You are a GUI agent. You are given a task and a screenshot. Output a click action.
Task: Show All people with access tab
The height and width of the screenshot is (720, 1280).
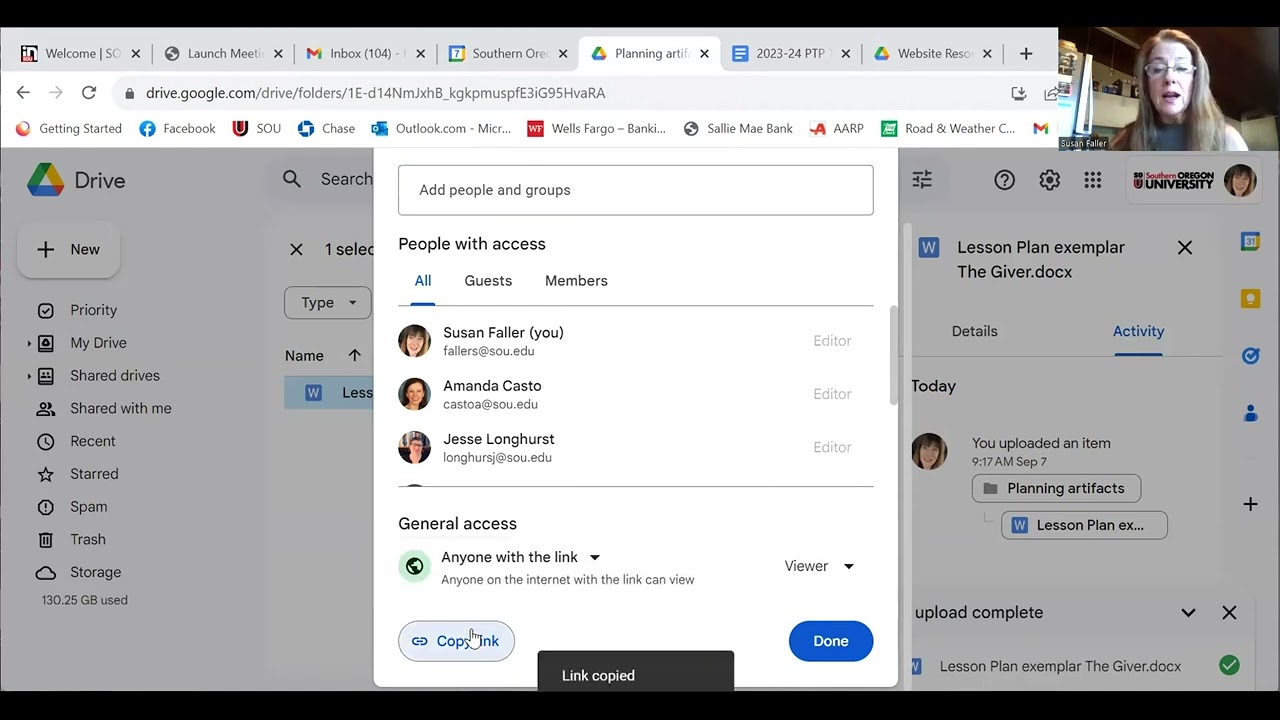click(423, 281)
